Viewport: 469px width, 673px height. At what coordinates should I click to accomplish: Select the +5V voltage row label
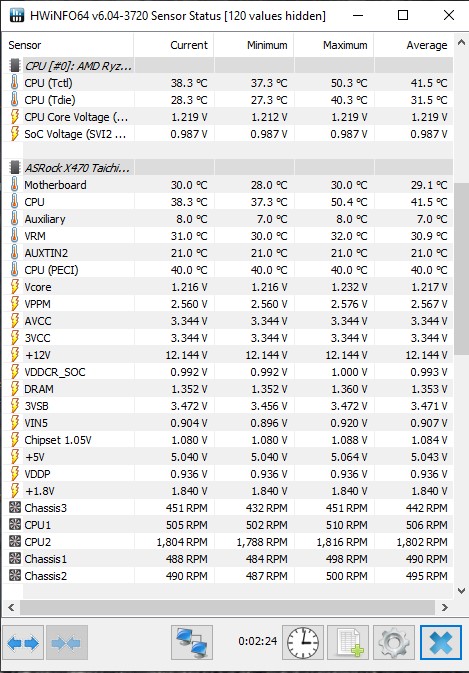35,457
